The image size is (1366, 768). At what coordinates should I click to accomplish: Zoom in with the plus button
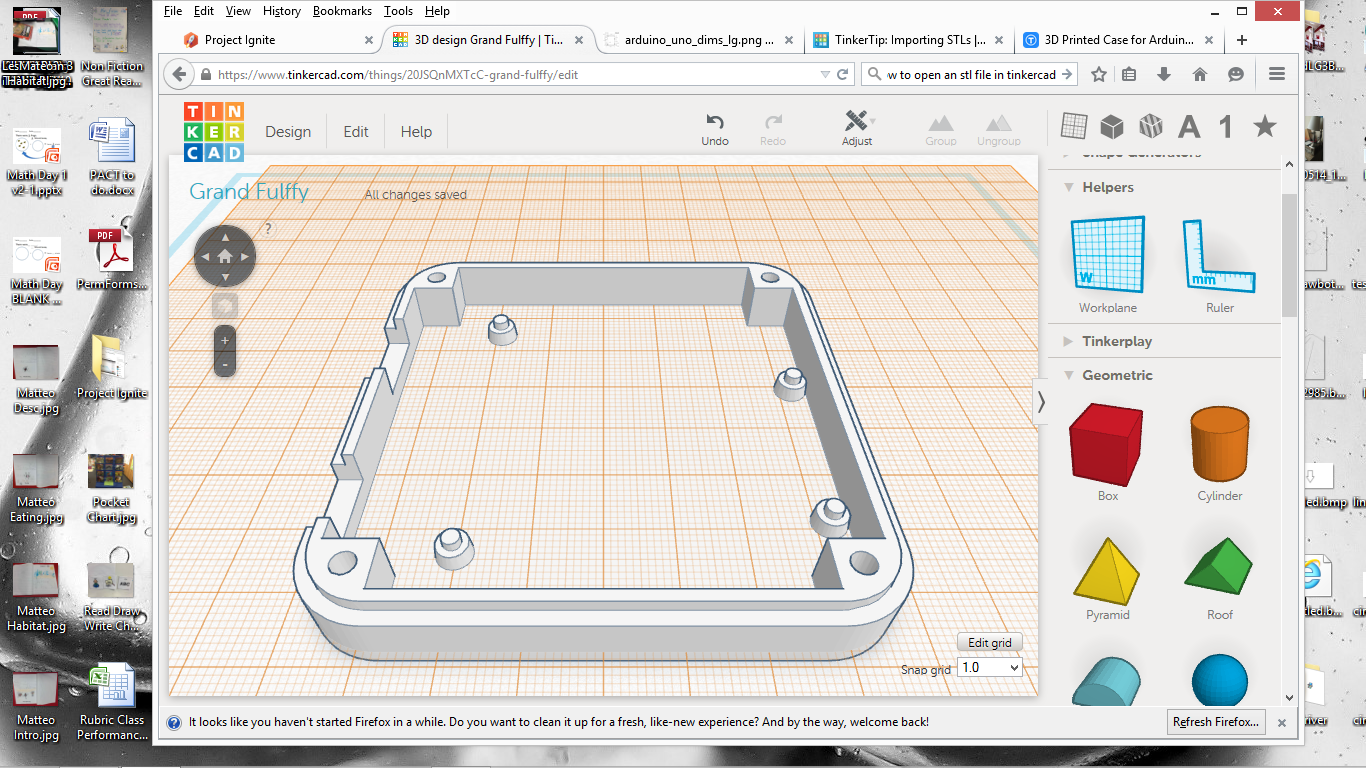point(225,341)
